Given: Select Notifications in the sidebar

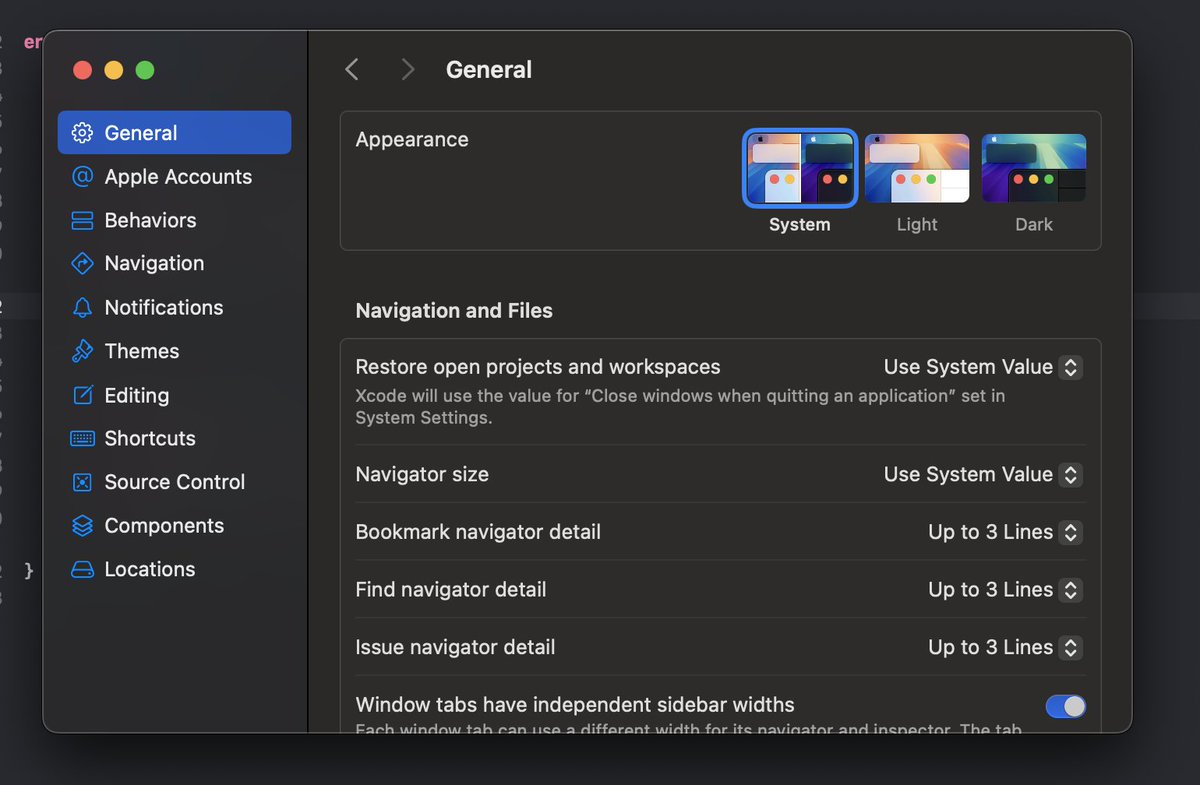Looking at the screenshot, I should click(174, 307).
